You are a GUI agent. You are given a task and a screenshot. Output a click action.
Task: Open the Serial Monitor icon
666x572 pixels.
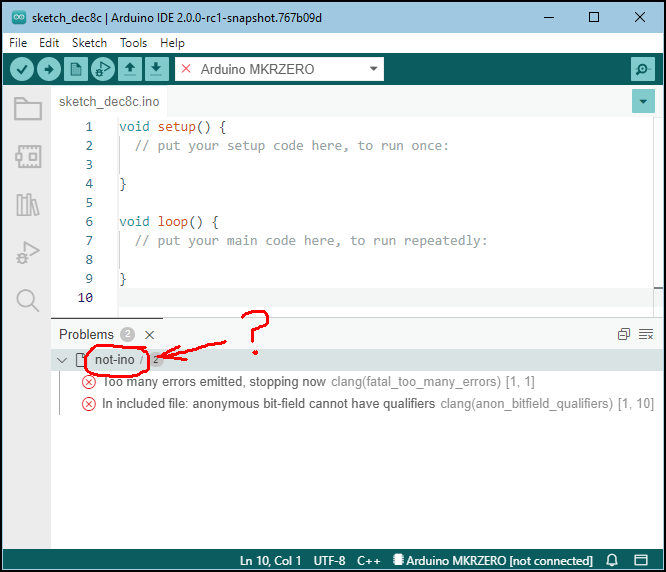(642, 69)
